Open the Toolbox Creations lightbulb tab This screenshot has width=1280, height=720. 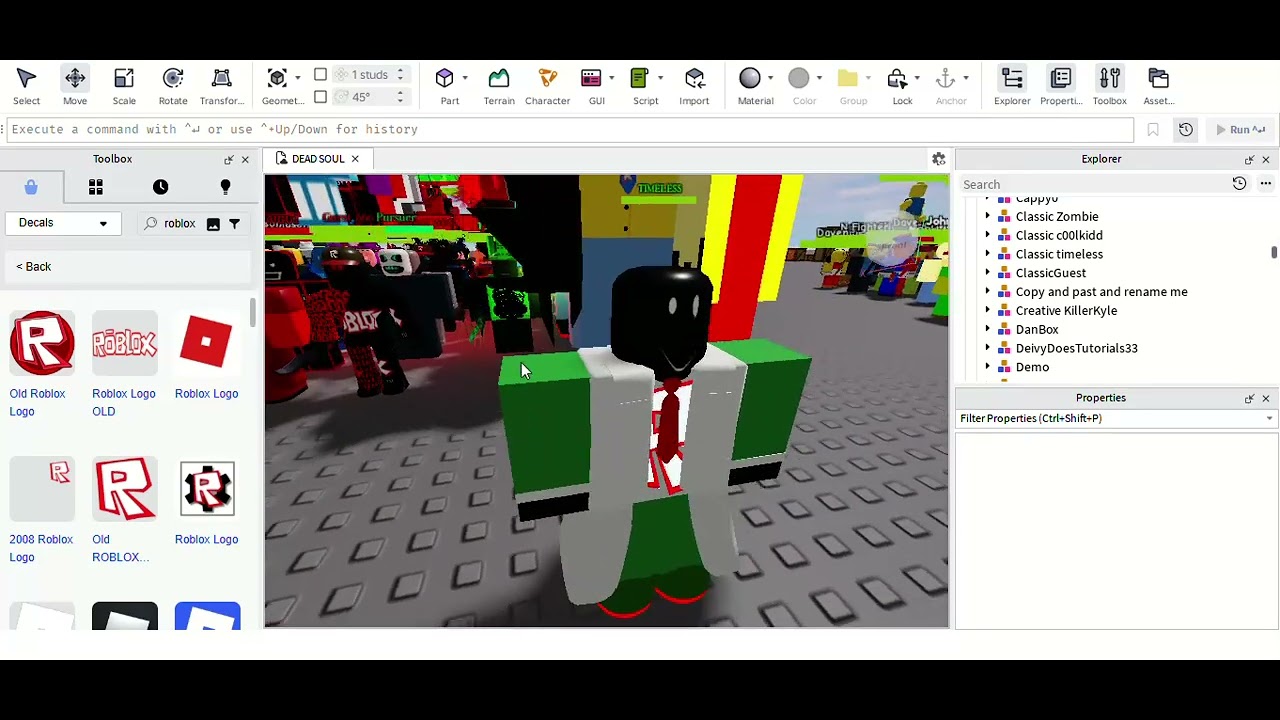225,187
